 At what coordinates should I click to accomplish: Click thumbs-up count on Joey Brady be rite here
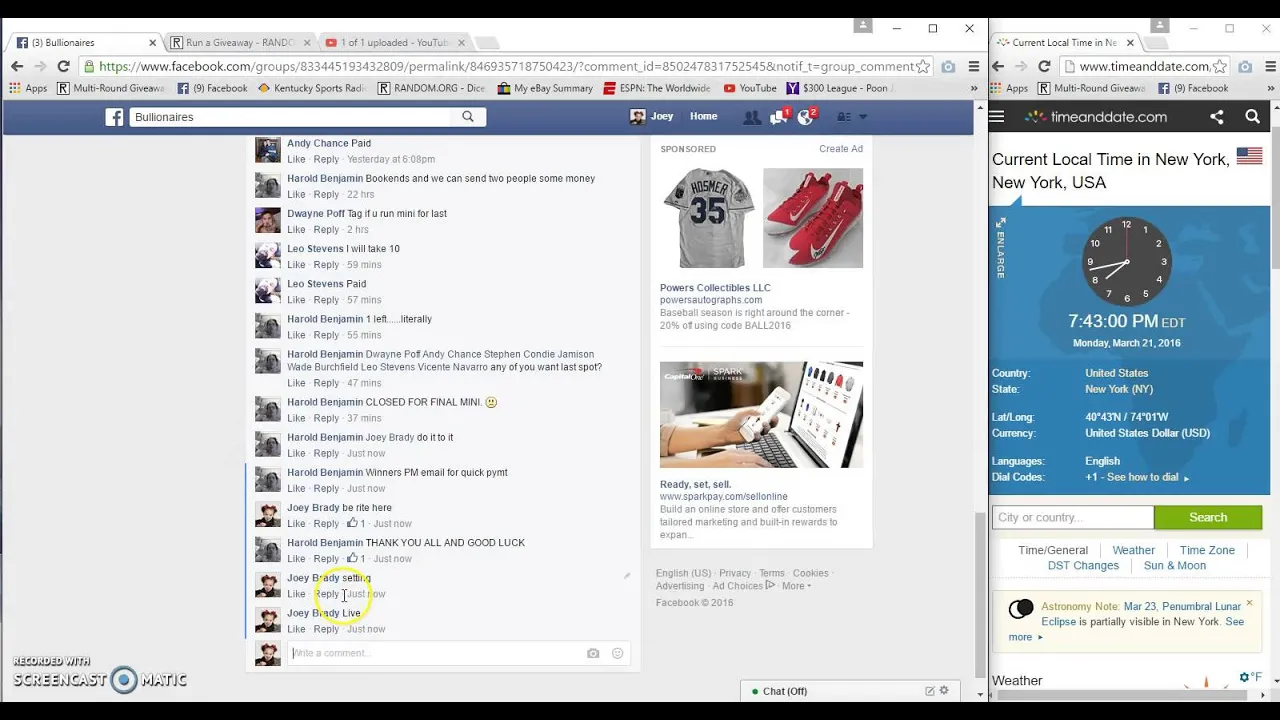point(356,523)
